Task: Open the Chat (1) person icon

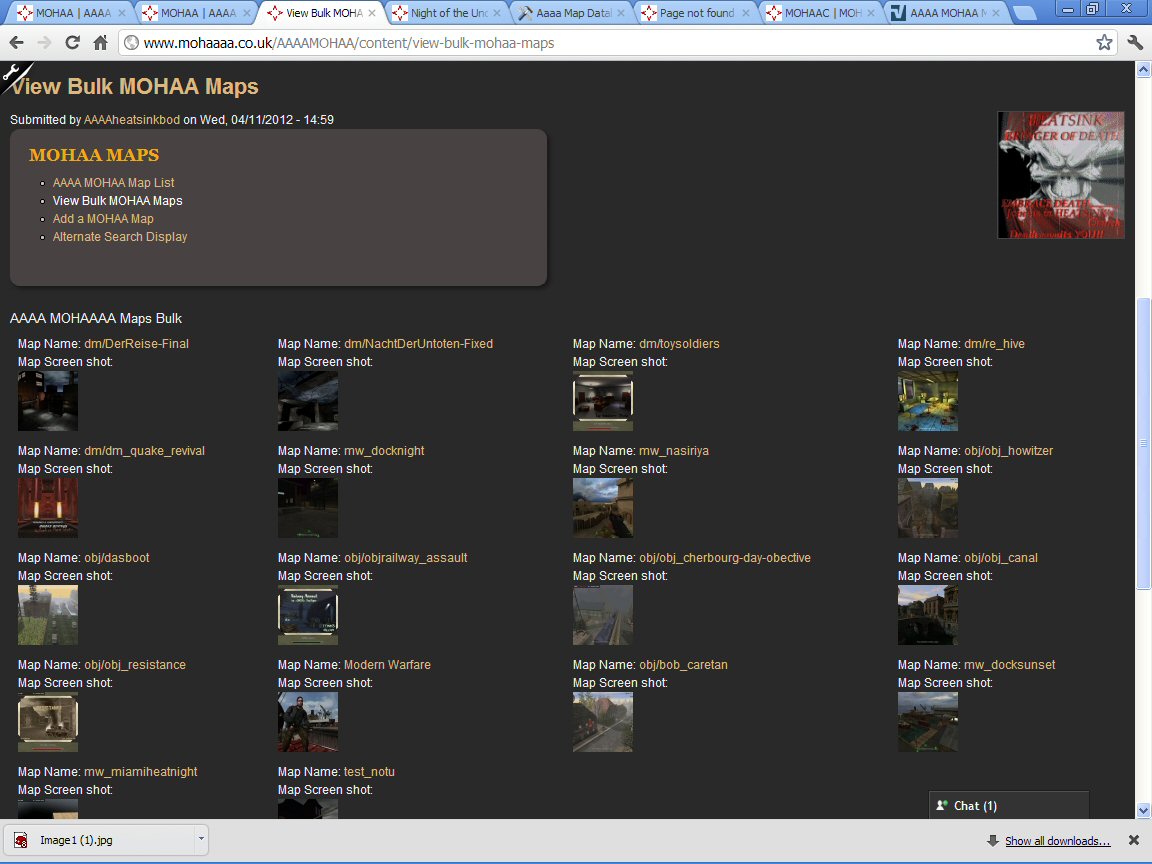Action: point(942,805)
